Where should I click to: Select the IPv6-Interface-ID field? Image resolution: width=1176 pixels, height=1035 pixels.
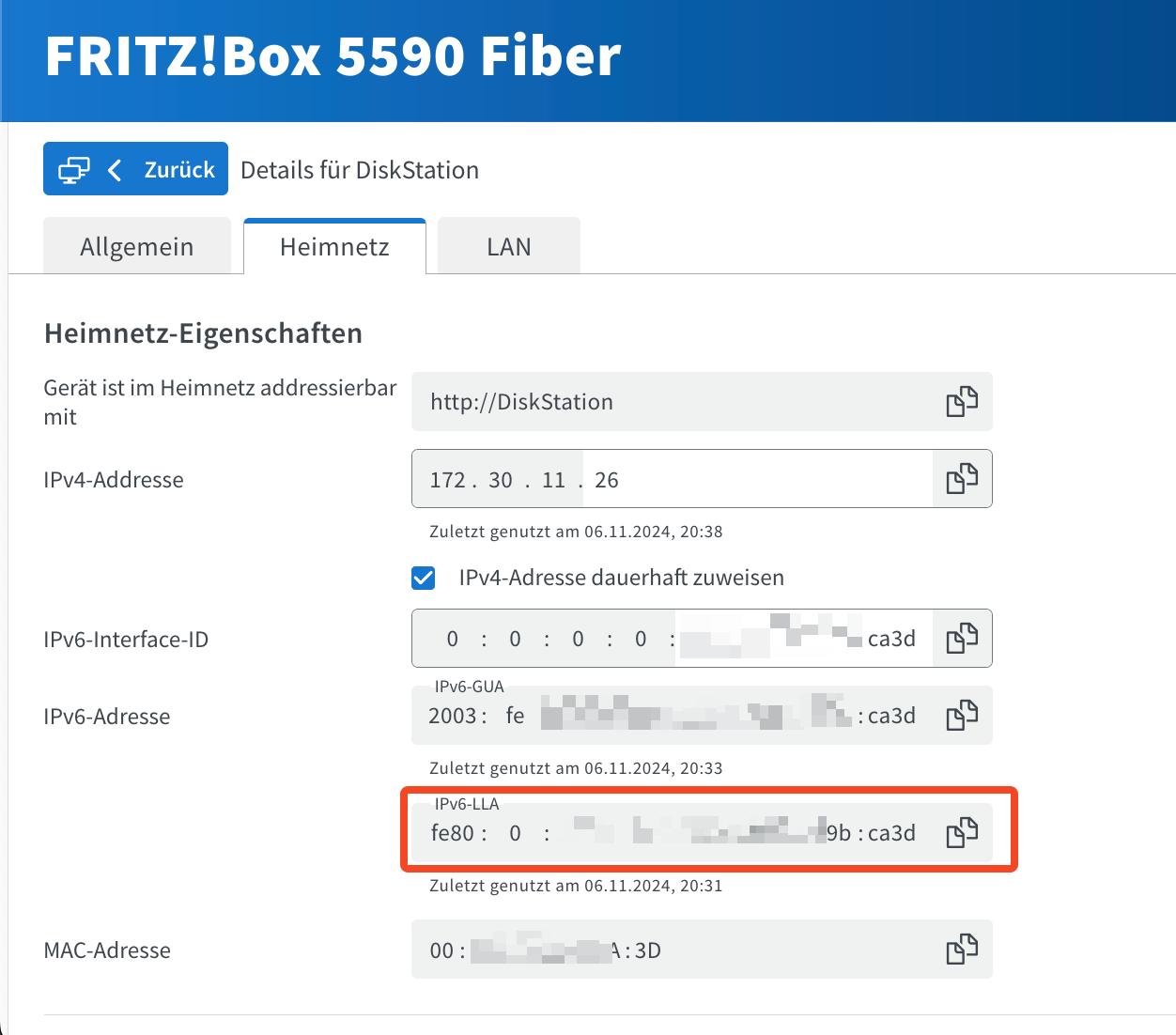tap(658, 638)
